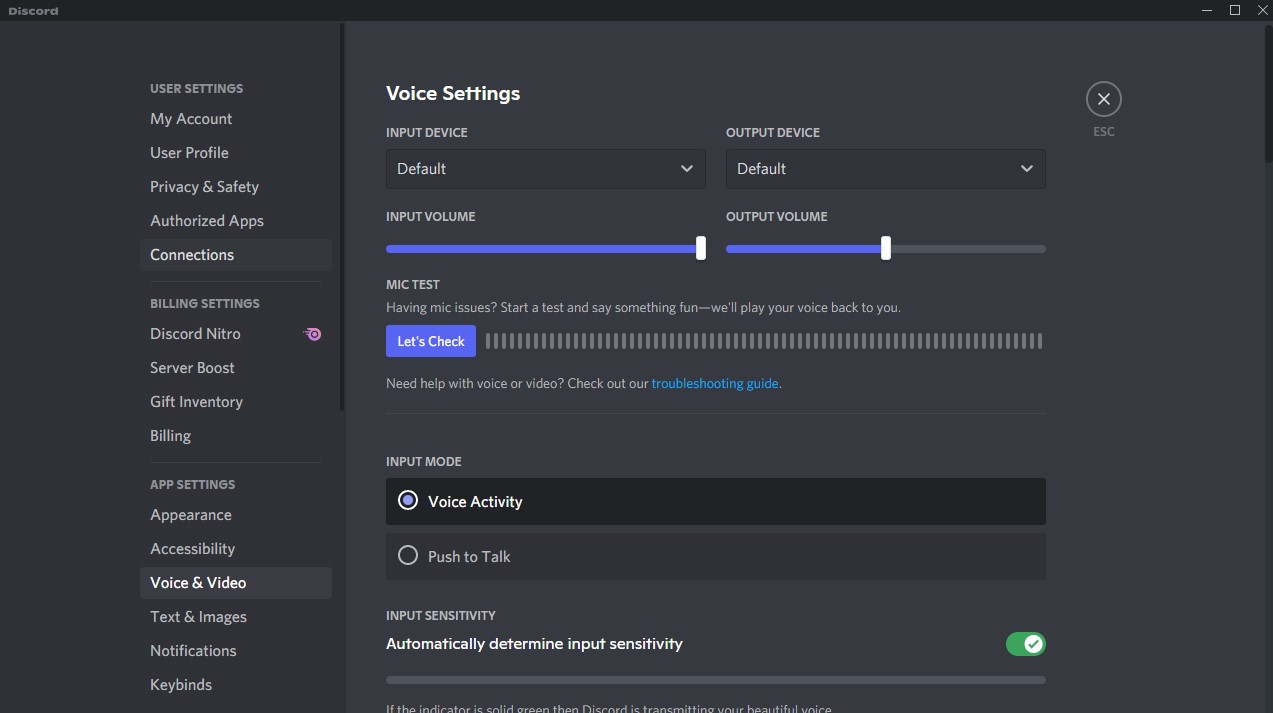Open Text & Images settings
The width and height of the screenshot is (1273, 713).
coord(236,617)
